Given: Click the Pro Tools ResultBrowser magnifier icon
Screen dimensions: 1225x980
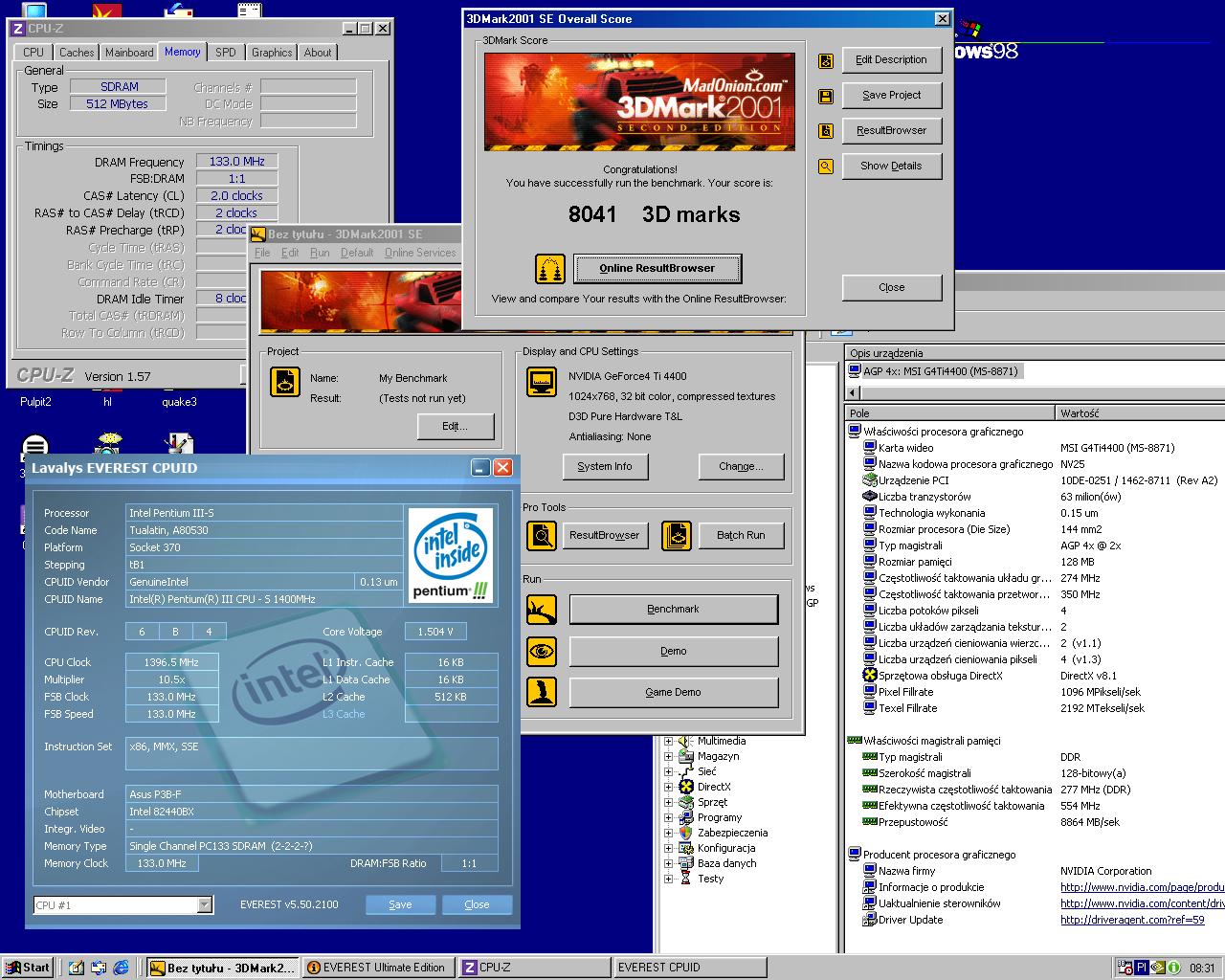Looking at the screenshot, I should pos(542,535).
